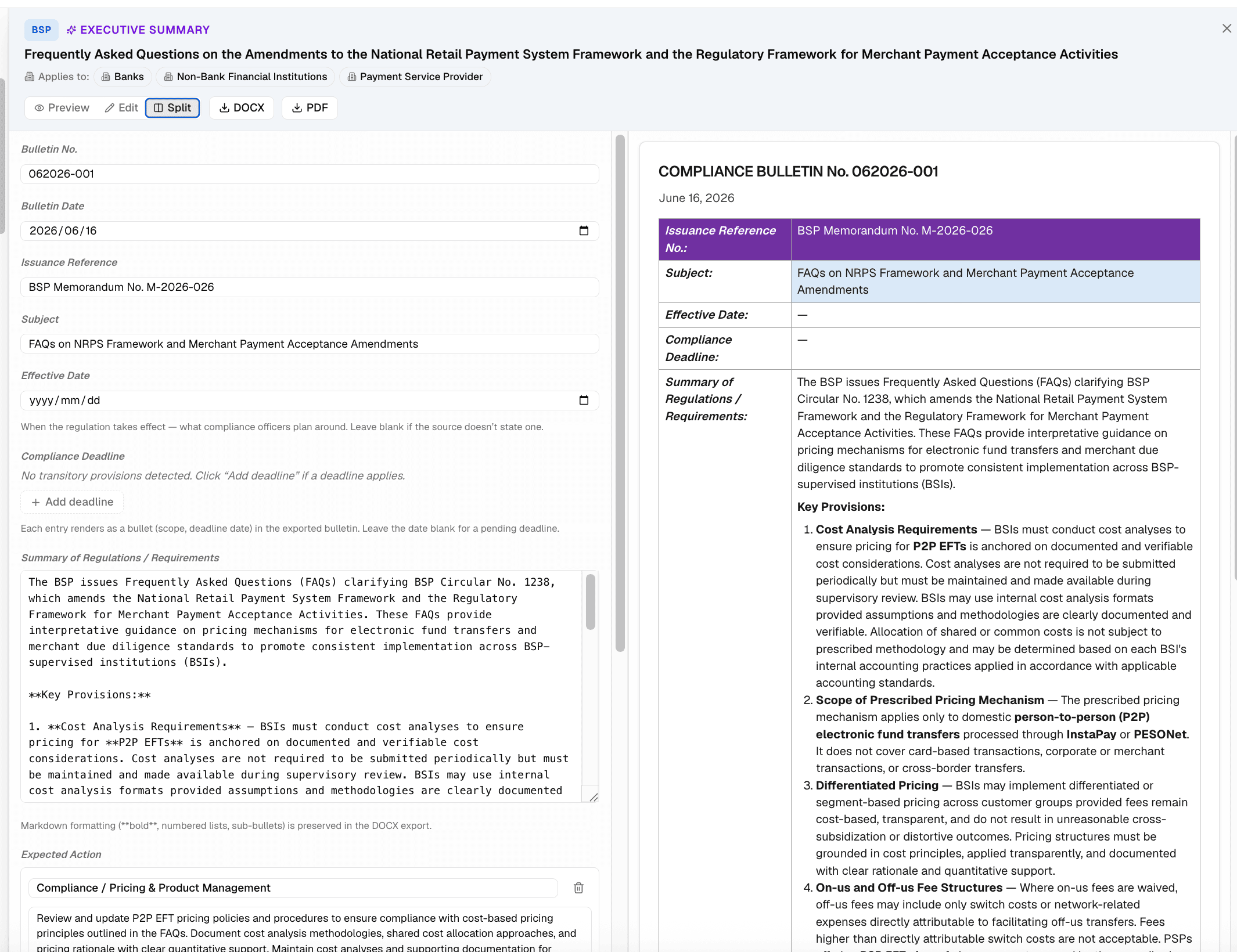Click the document title heading
Image resolution: width=1237 pixels, height=952 pixels.
pyautogui.click(x=571, y=54)
